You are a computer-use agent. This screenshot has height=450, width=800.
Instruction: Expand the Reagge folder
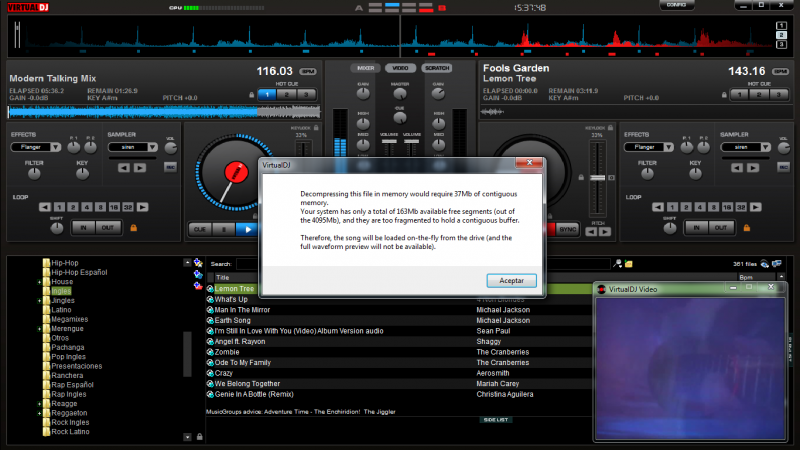pos(39,404)
